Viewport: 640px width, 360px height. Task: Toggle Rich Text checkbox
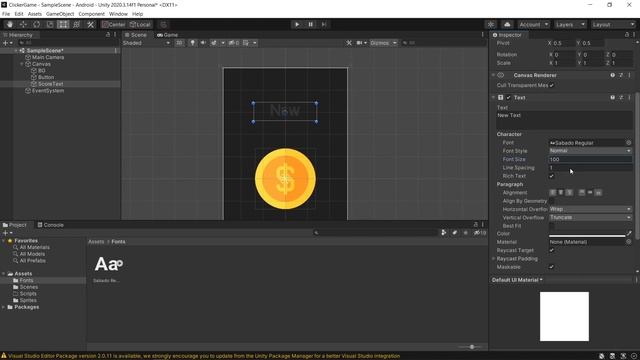tap(552, 176)
